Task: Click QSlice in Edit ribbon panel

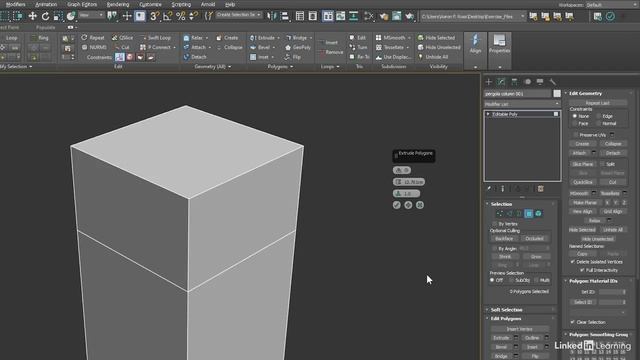Action: pos(122,38)
